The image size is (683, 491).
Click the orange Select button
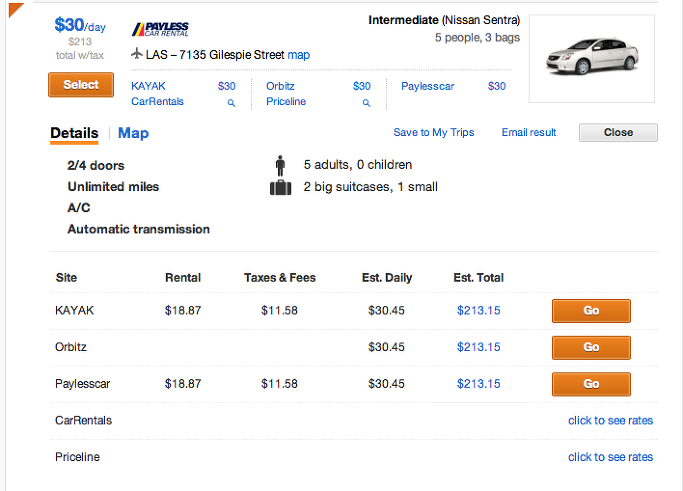[81, 85]
